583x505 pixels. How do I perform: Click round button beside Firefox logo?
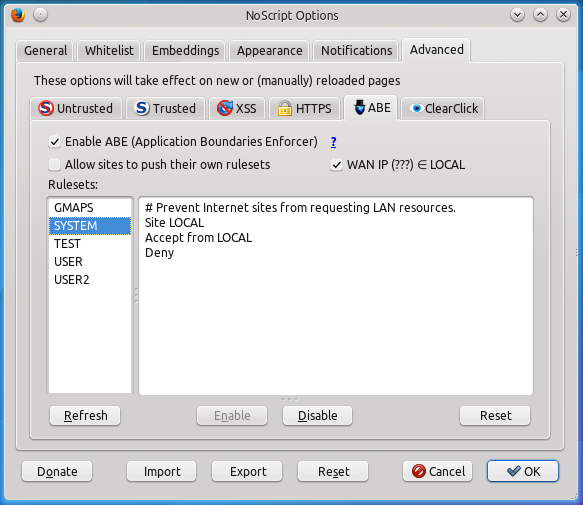click(40, 15)
